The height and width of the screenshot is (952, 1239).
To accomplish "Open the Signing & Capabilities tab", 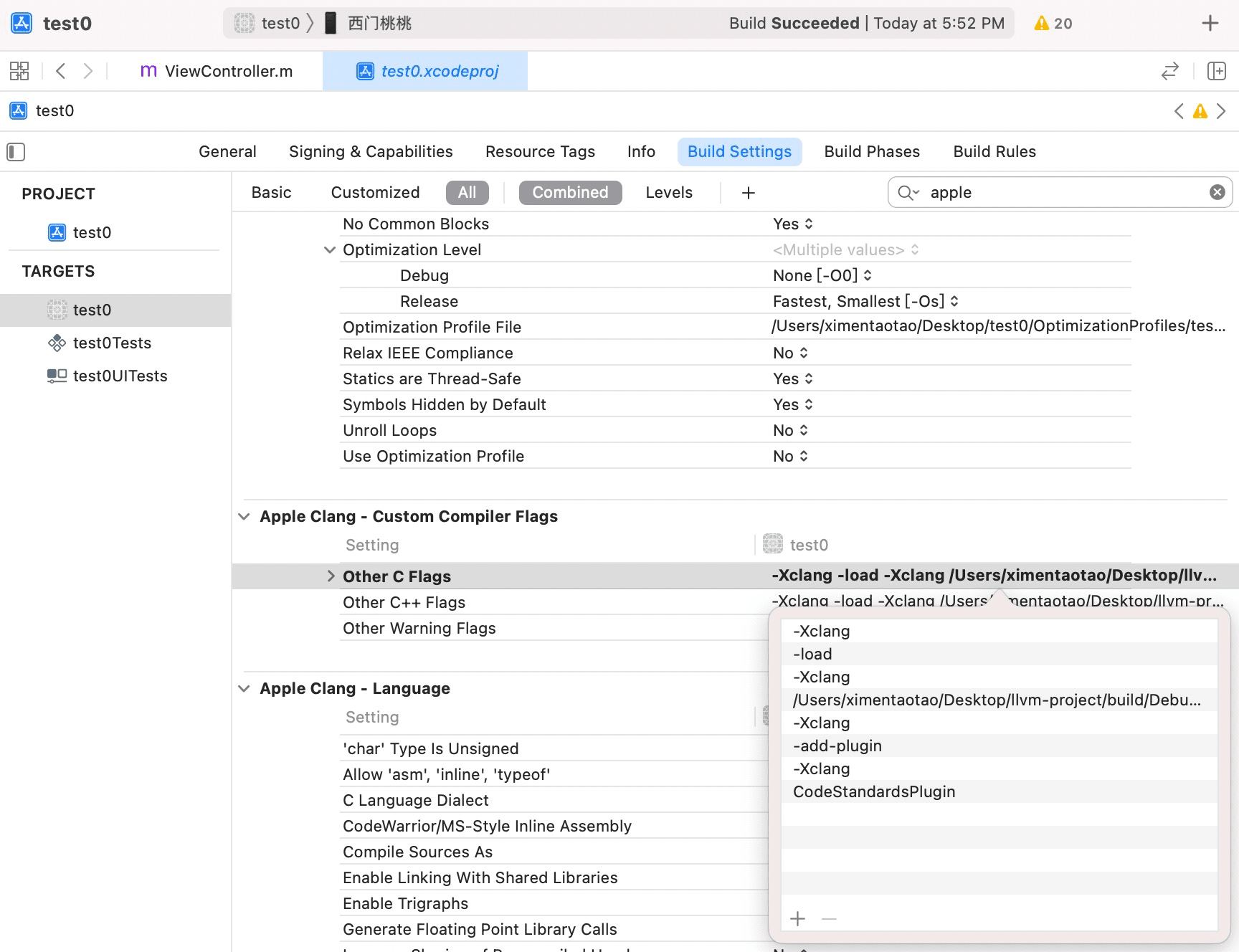I will tap(371, 152).
